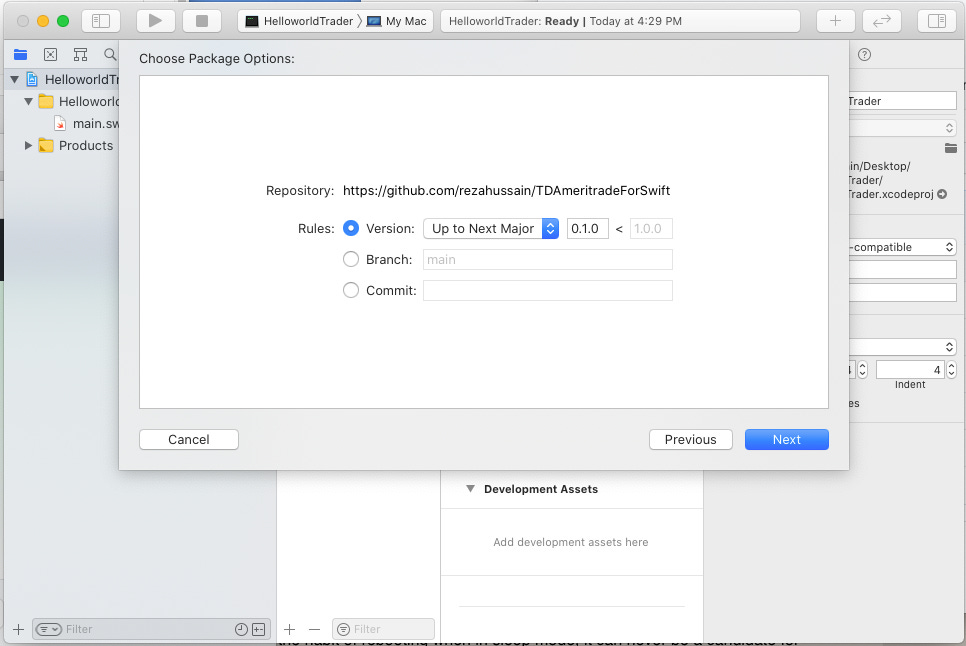Viewport: 966px width, 646px height.
Task: Open the Up to Next Major dropdown
Action: coord(491,228)
